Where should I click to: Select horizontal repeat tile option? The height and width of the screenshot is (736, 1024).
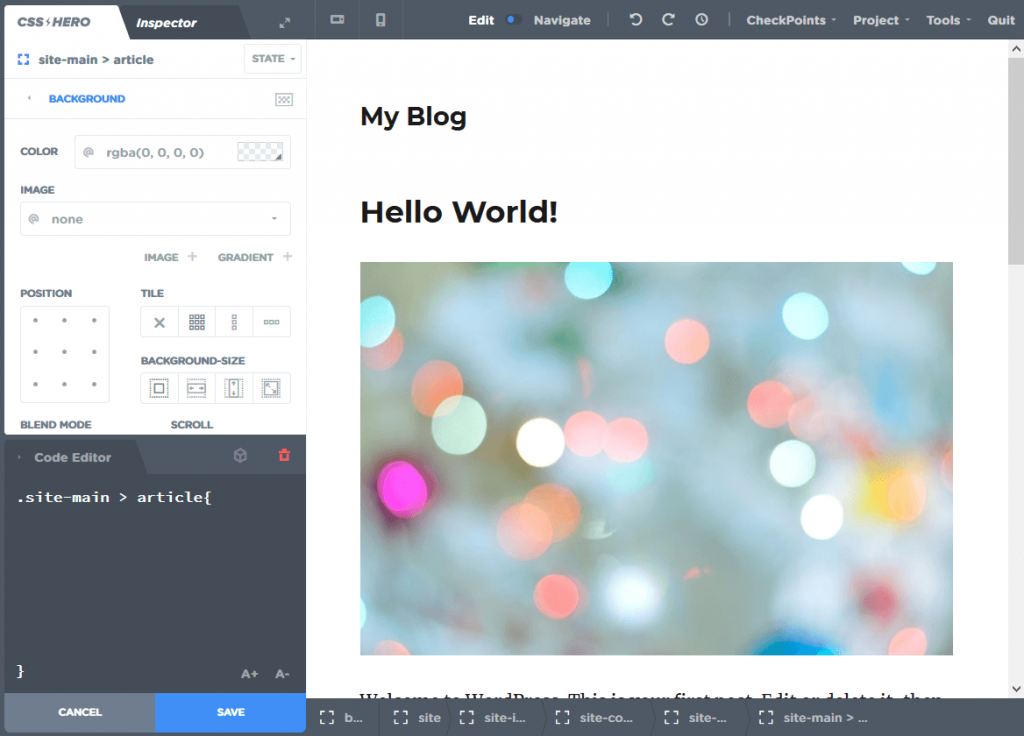coord(271,321)
